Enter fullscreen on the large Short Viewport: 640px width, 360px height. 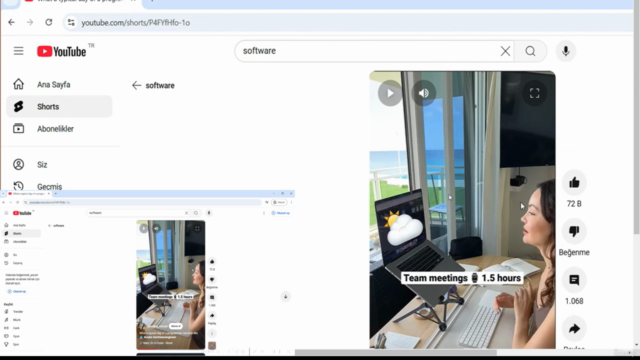[x=534, y=93]
